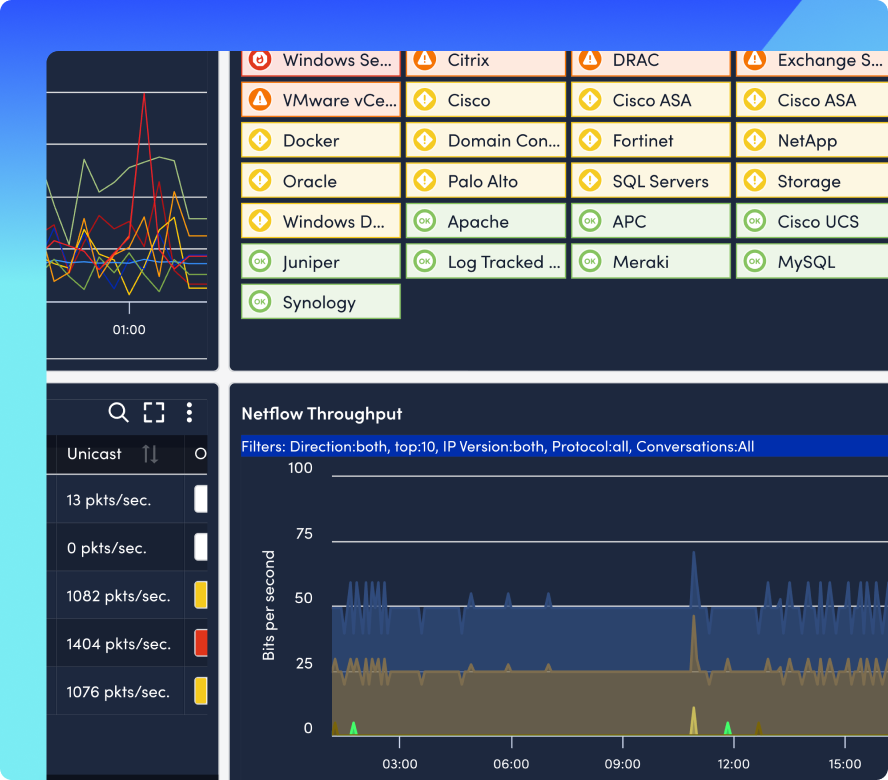Click the error icon on the Exchange S... tile
This screenshot has width=888, height=780.
pyautogui.click(x=754, y=60)
